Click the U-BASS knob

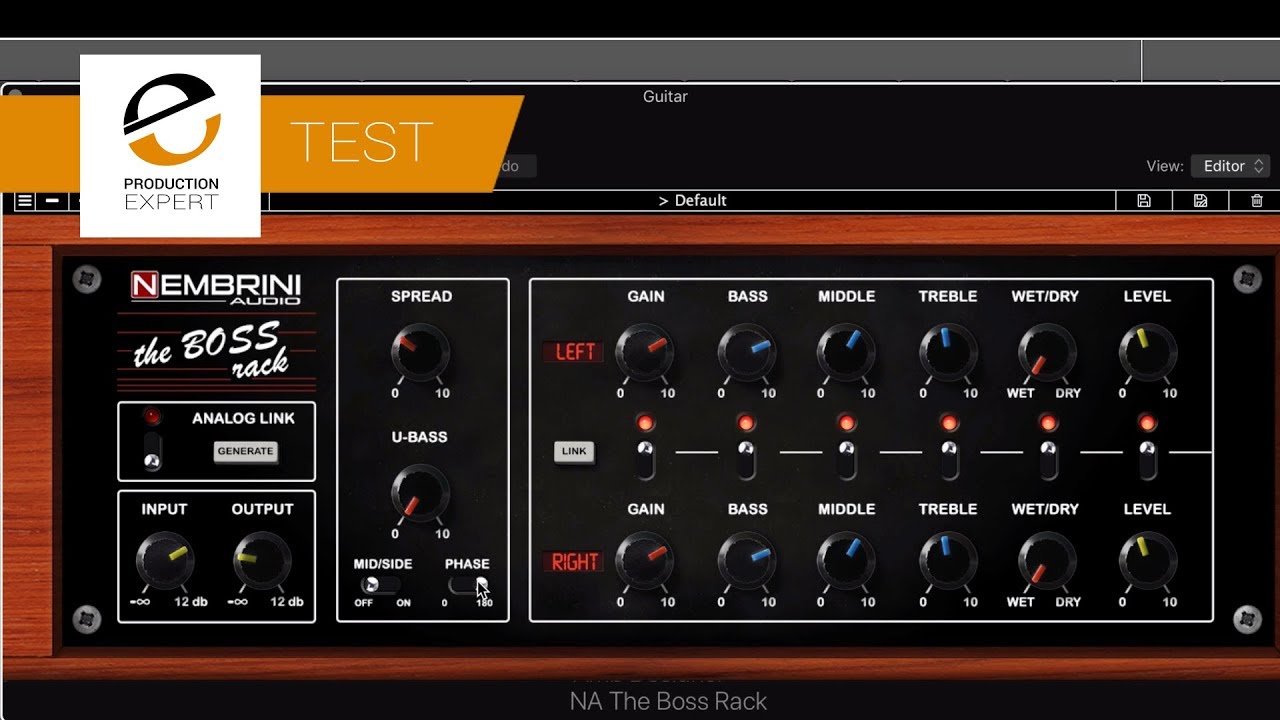420,493
